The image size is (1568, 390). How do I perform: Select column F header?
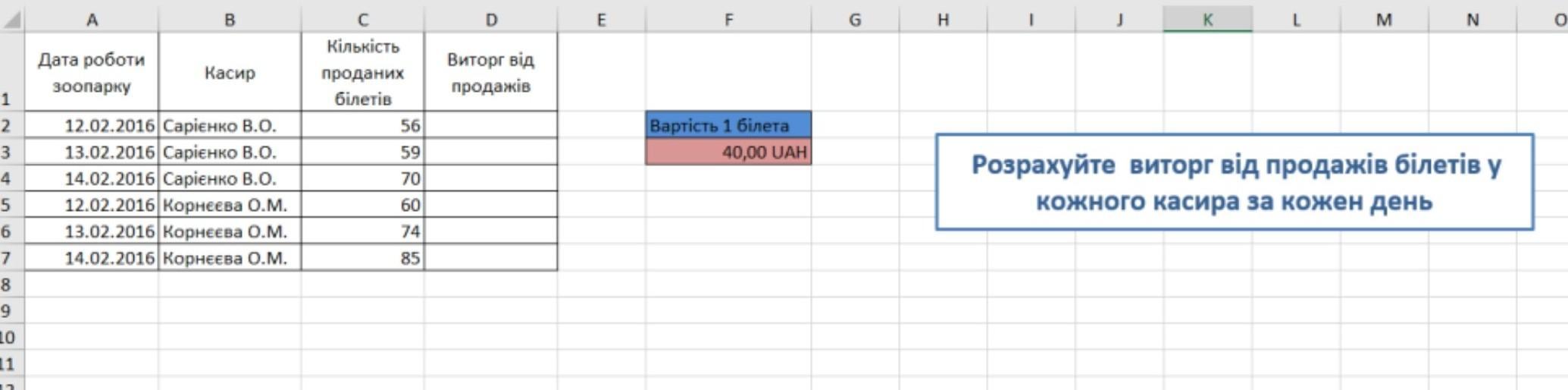coord(728,20)
